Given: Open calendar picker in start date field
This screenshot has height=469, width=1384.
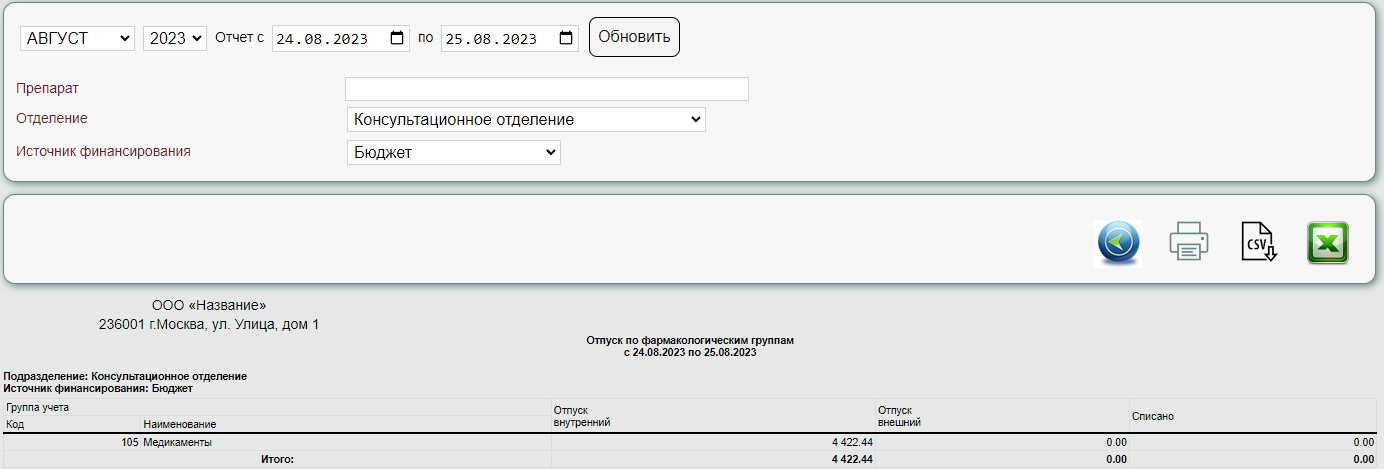Looking at the screenshot, I should [x=397, y=39].
